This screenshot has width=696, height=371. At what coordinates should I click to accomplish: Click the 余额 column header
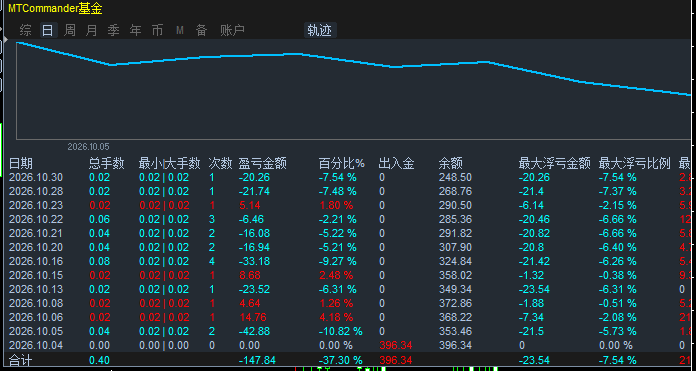pyautogui.click(x=451, y=163)
